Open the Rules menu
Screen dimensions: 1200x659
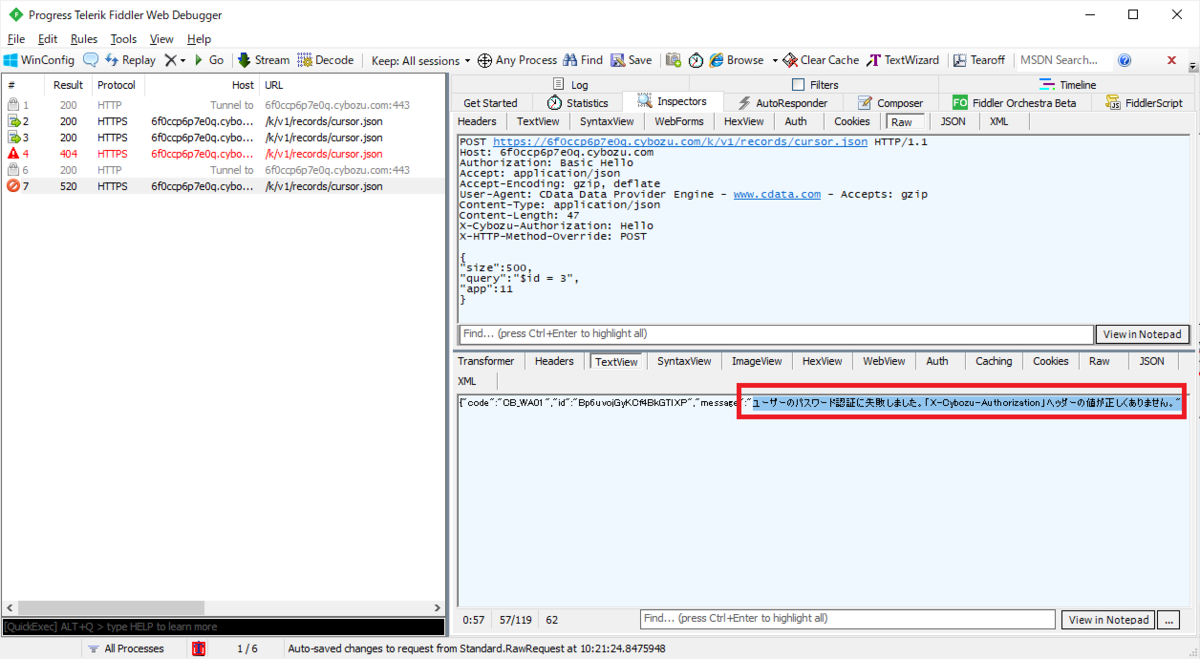[84, 39]
